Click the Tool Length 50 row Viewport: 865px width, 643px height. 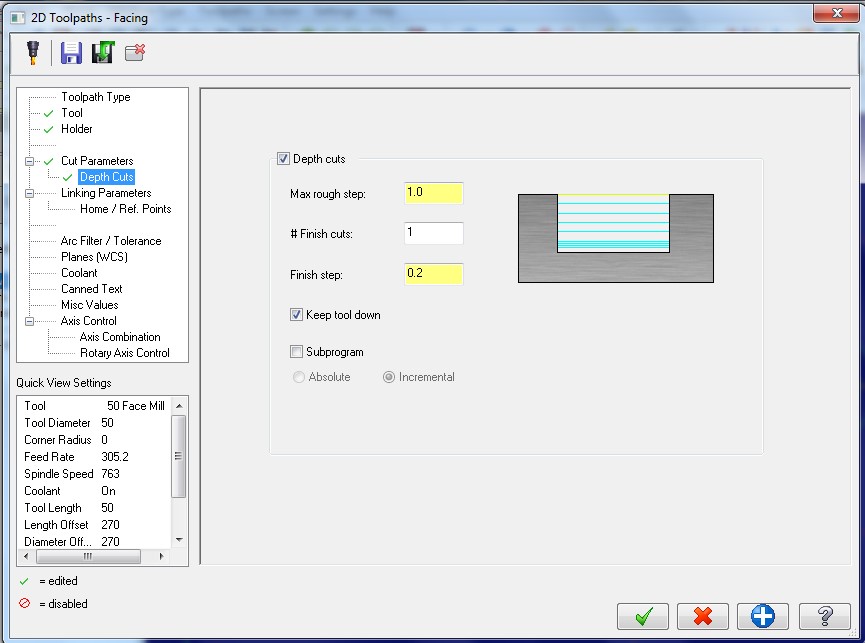pyautogui.click(x=94, y=508)
